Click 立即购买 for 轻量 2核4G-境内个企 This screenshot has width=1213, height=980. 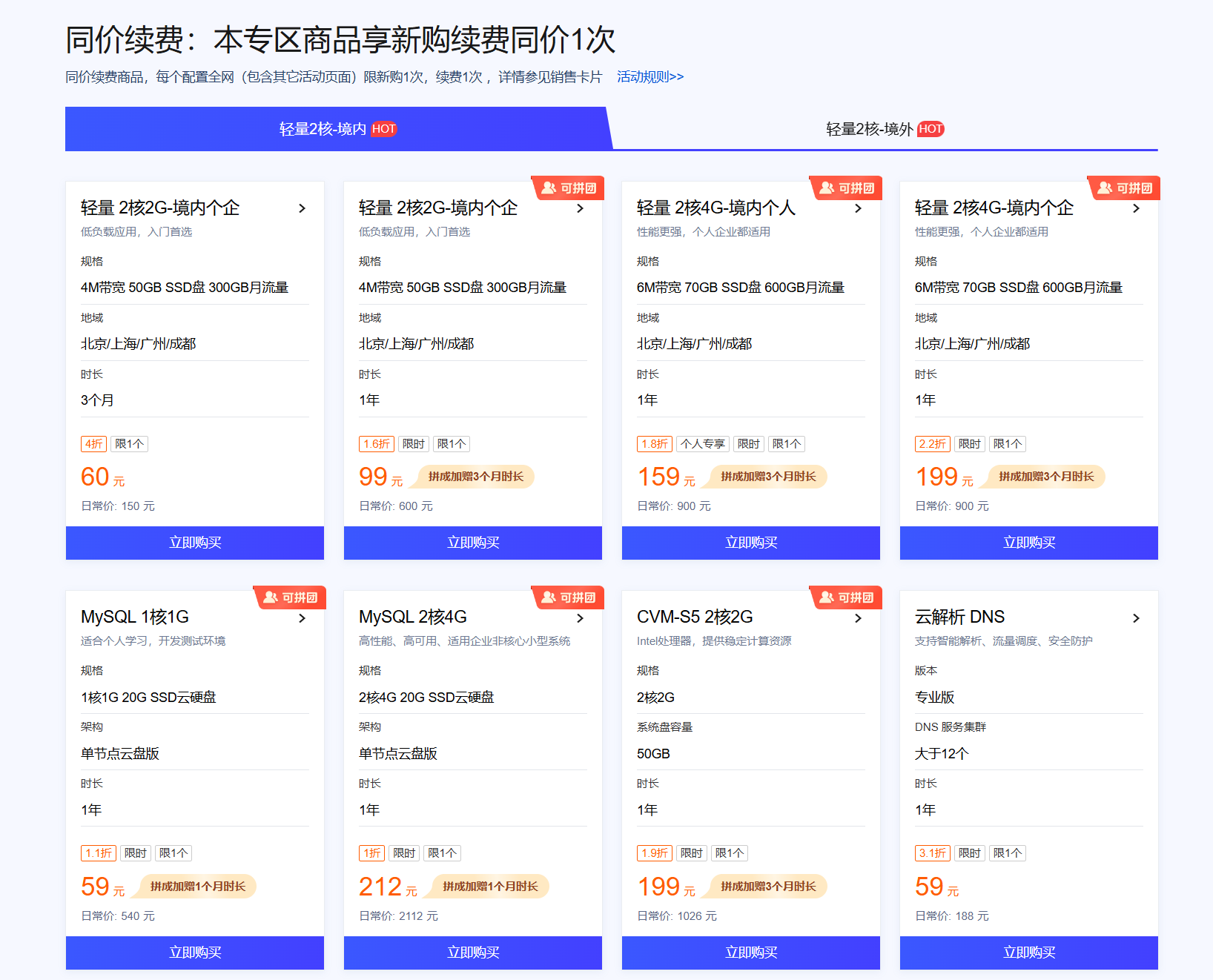(1029, 543)
